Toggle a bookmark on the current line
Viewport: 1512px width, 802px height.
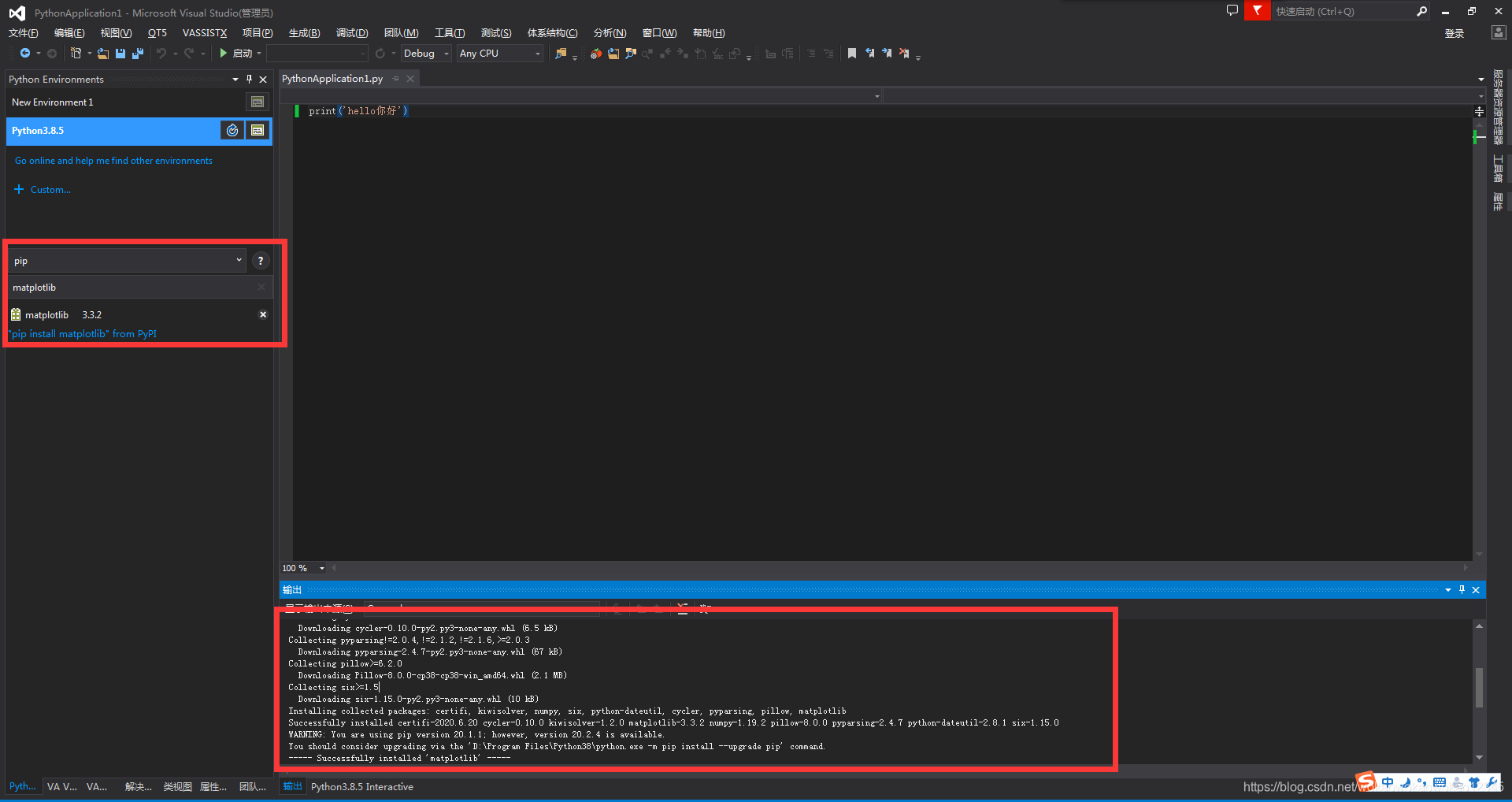tap(852, 54)
